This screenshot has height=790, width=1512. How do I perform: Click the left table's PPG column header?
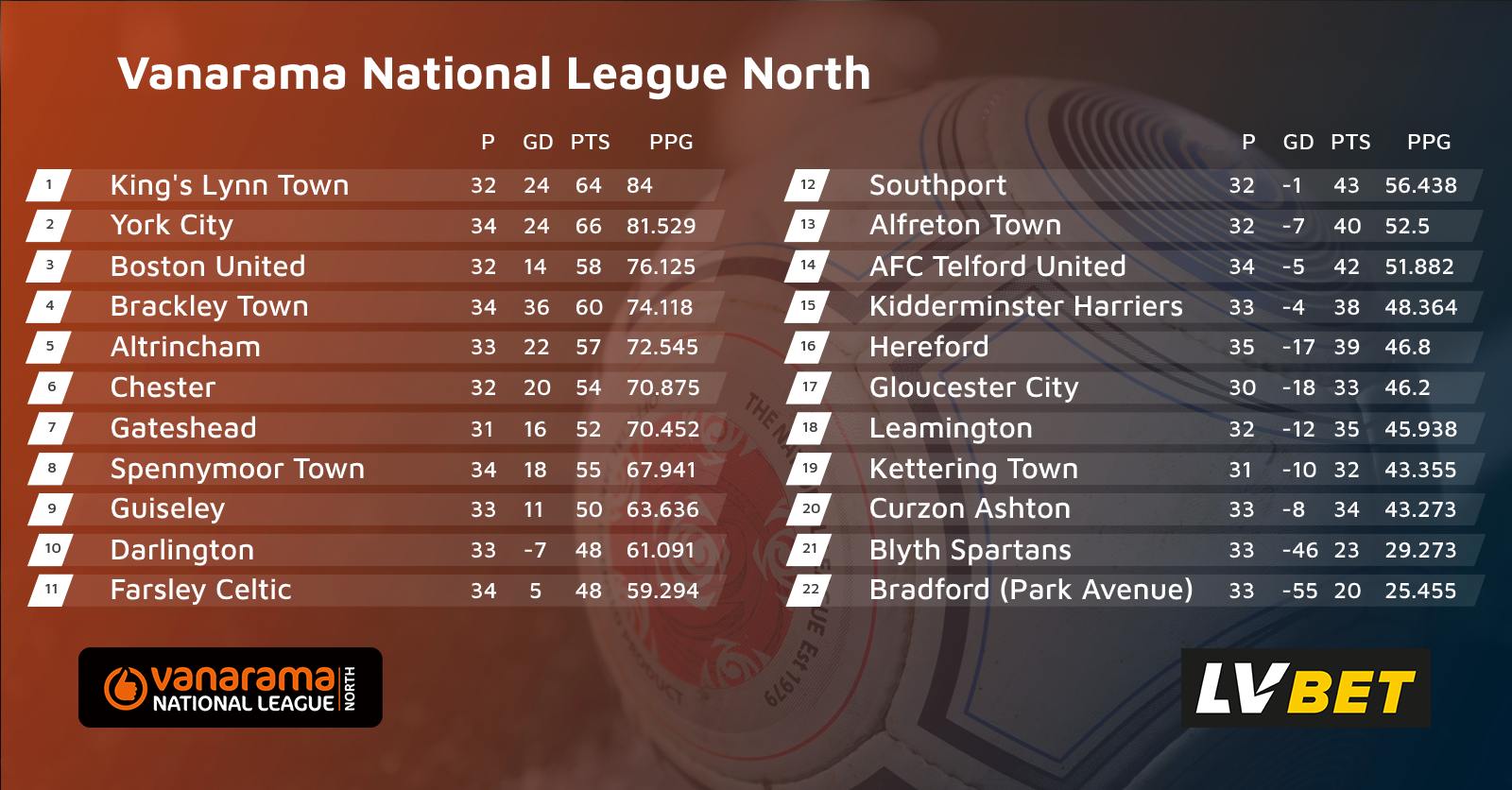click(671, 143)
